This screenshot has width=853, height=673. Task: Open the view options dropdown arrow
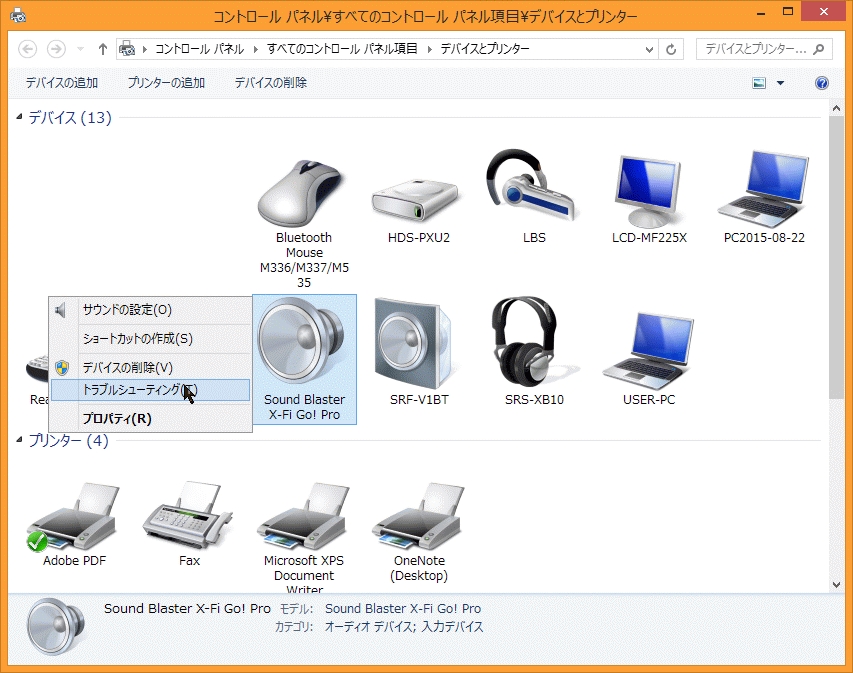(781, 83)
